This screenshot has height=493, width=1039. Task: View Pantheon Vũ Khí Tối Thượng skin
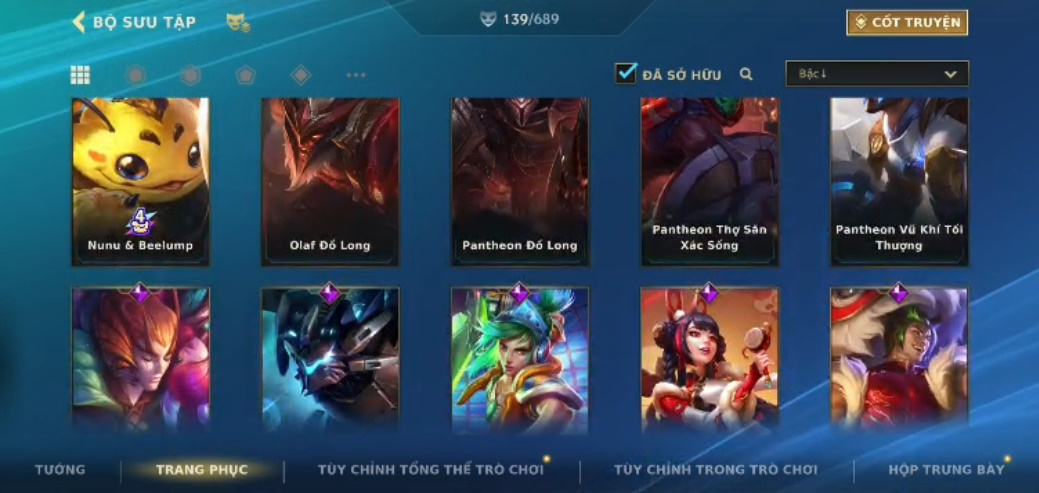[899, 182]
